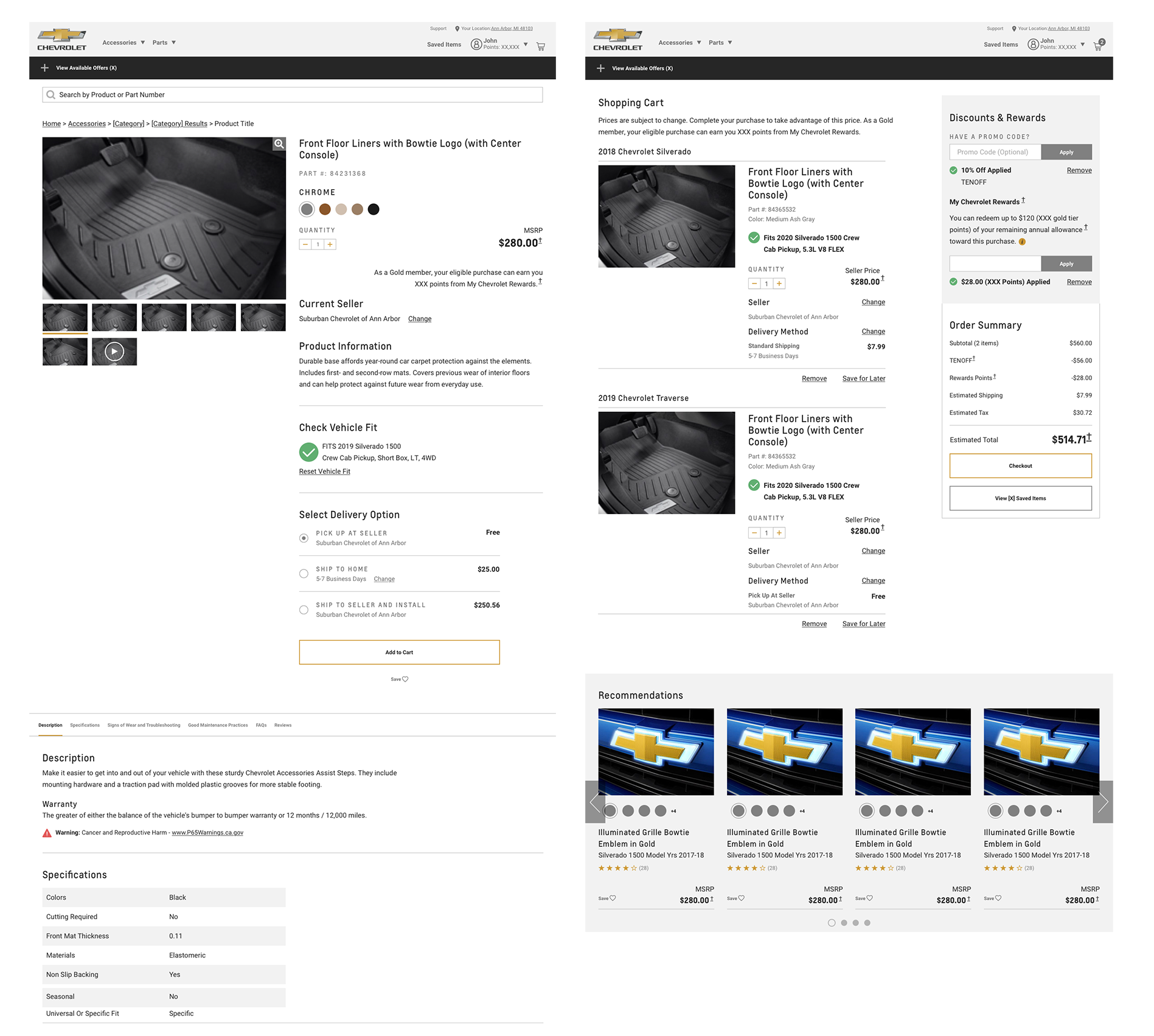Select Ship To Seller And Install option
The width and height of the screenshot is (1154, 1036).
point(304,610)
